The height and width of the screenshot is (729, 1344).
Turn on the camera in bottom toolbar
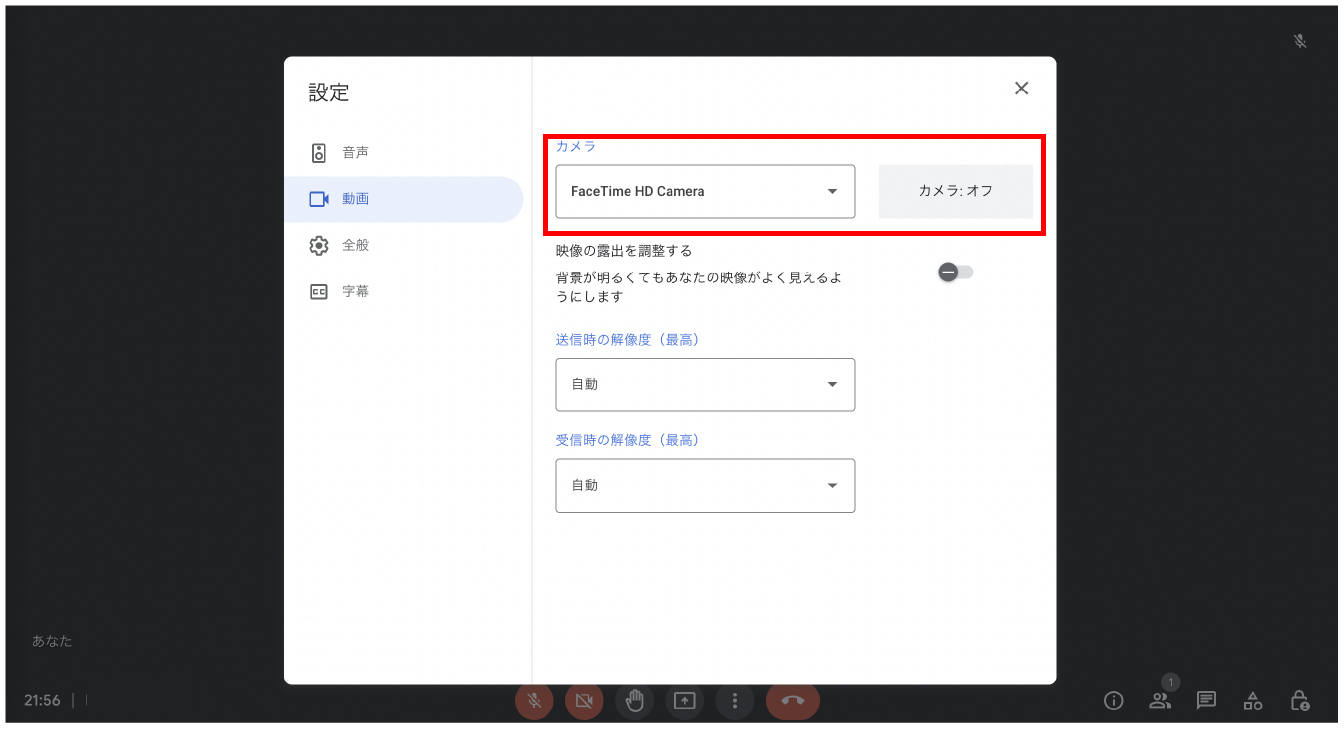click(584, 701)
